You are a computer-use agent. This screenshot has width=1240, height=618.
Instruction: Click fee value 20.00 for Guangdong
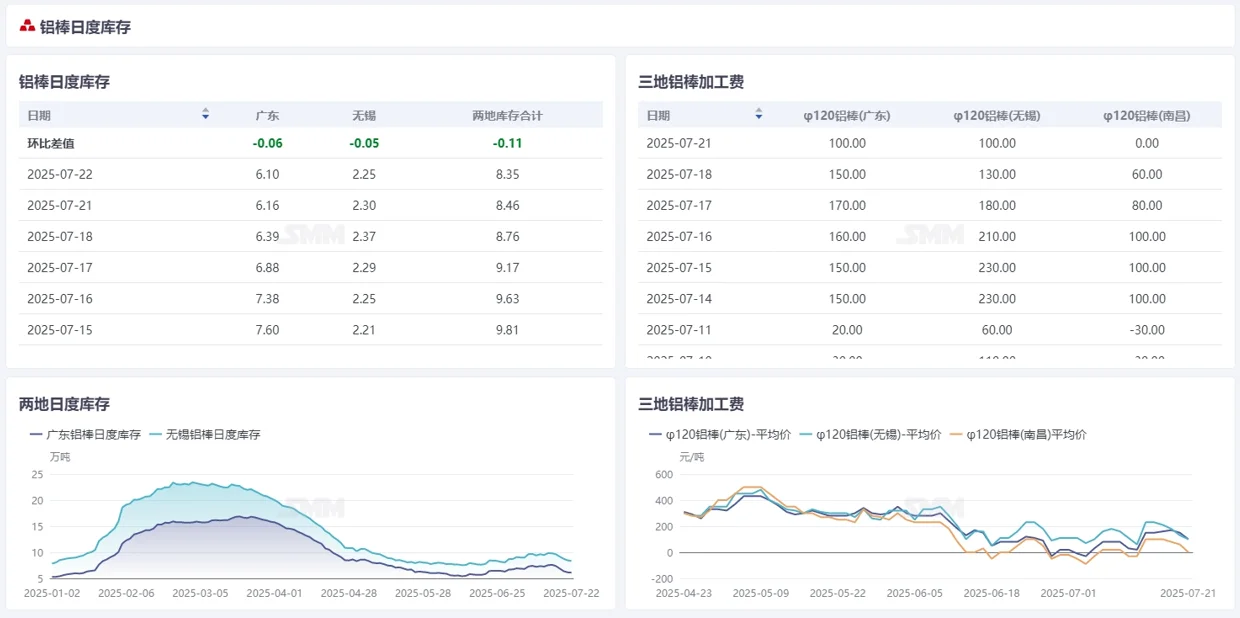(847, 329)
